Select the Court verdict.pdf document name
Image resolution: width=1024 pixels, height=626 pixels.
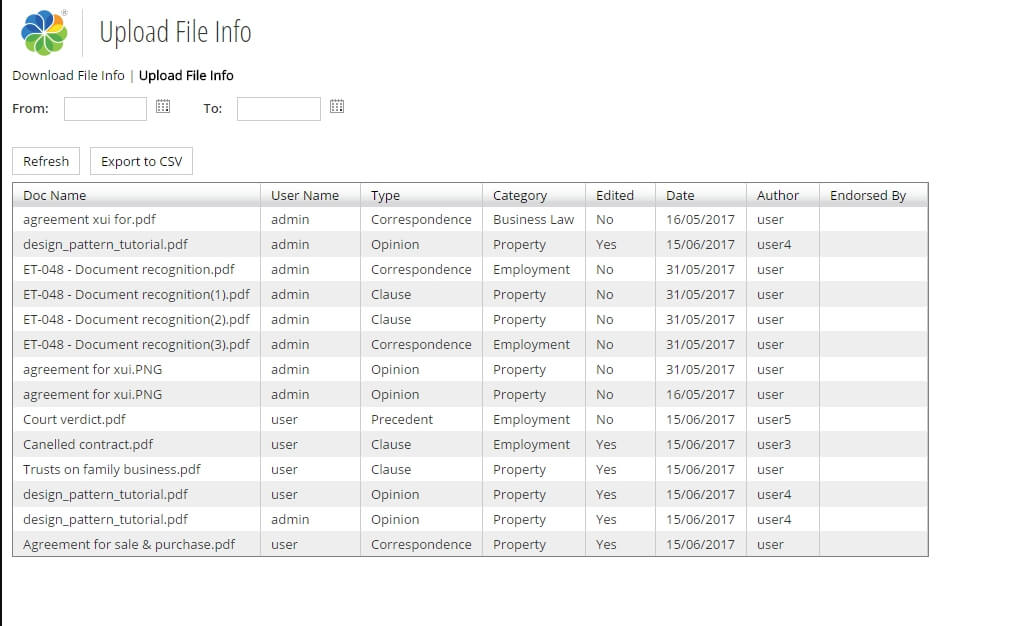[x=74, y=419]
